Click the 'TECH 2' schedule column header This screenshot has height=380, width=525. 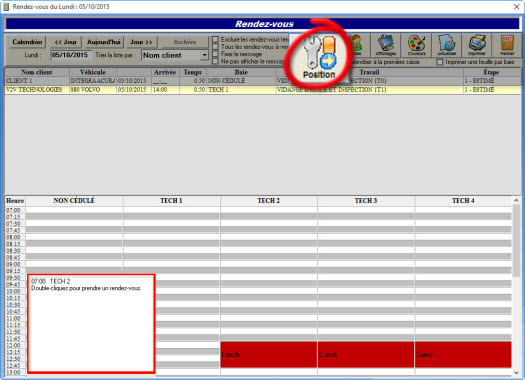tap(269, 201)
